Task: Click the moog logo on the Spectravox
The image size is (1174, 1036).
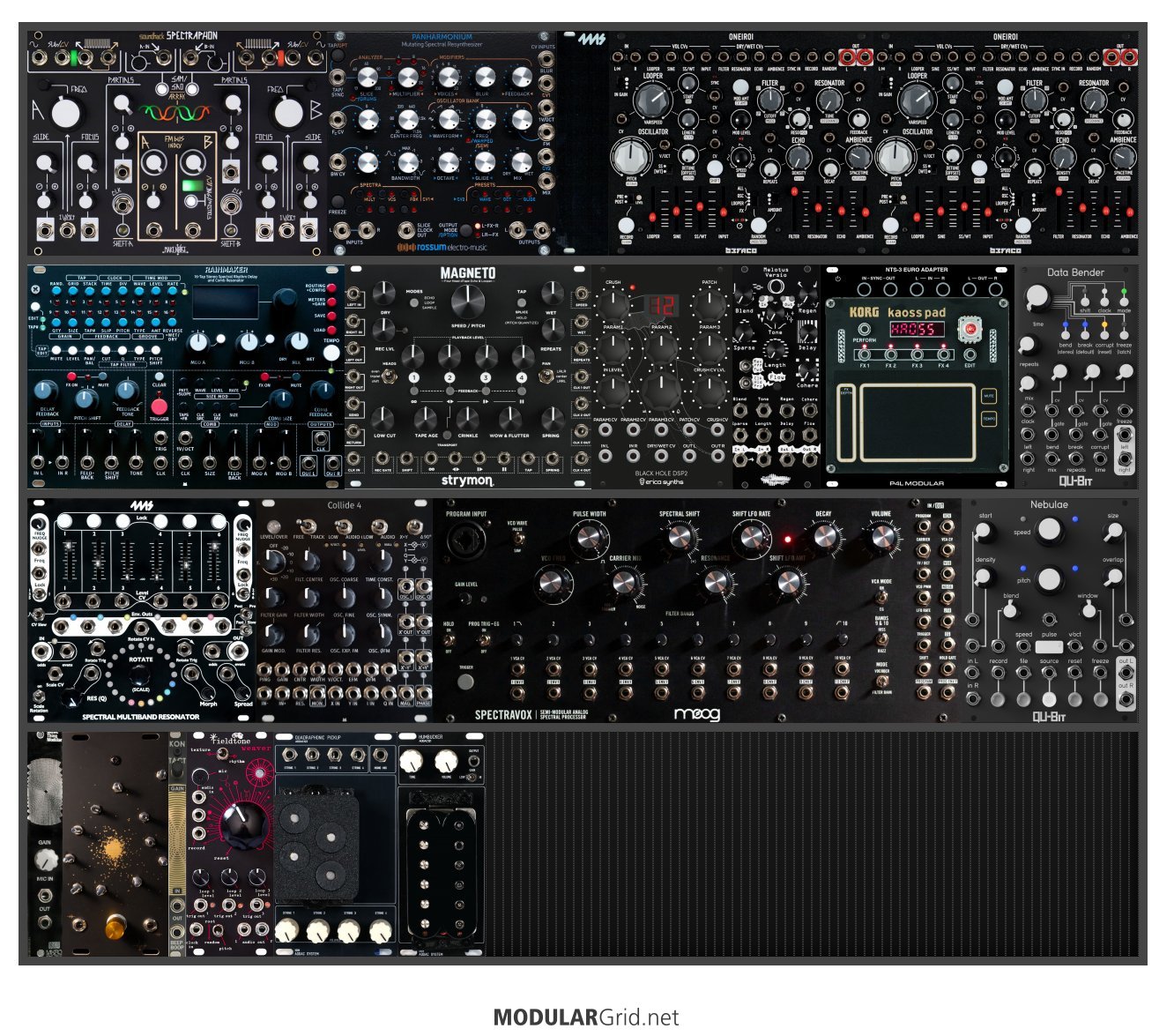Action: [696, 713]
